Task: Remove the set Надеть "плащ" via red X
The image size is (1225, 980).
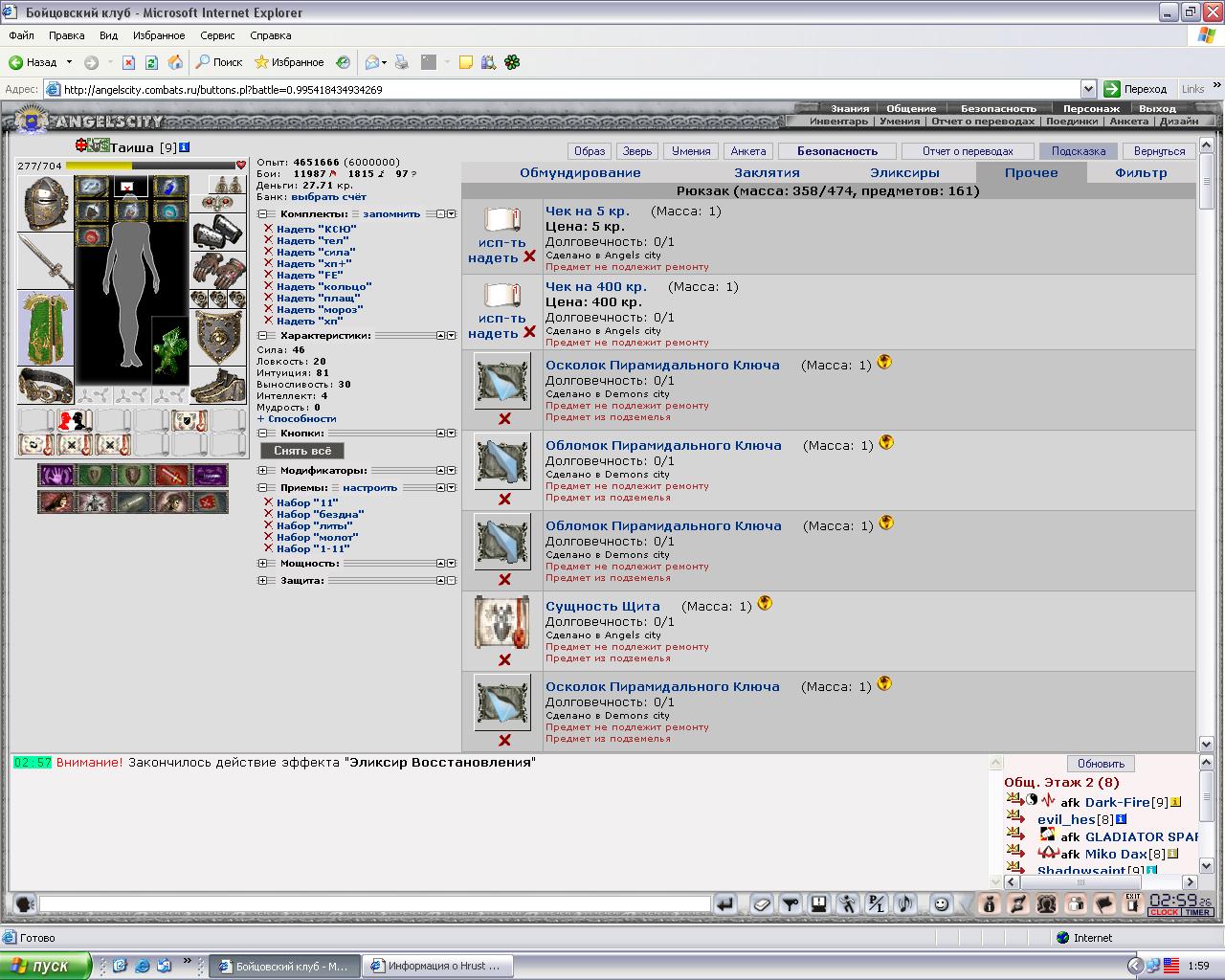Action: click(268, 298)
